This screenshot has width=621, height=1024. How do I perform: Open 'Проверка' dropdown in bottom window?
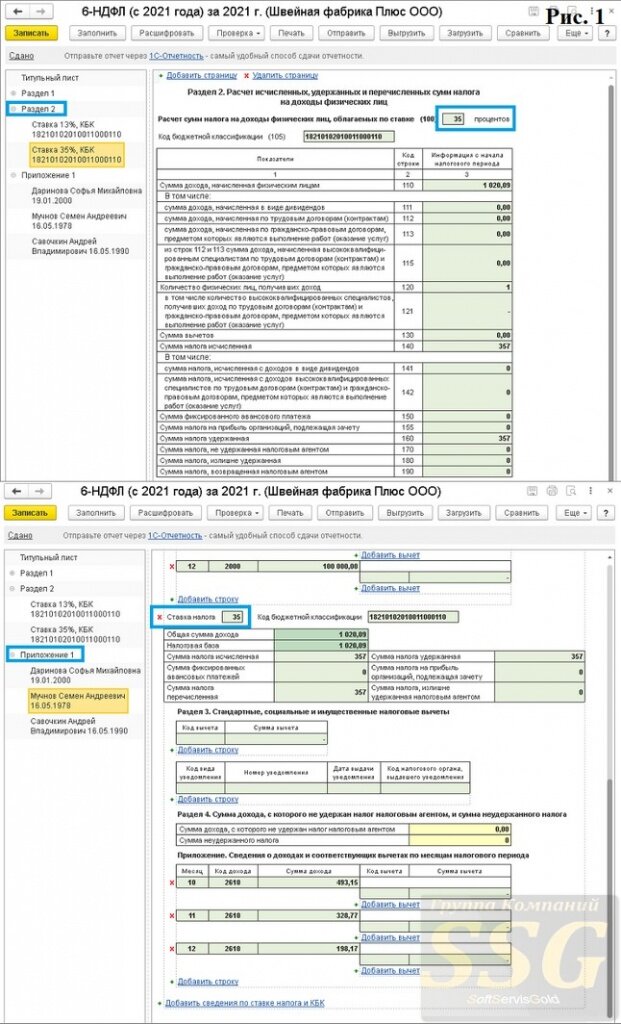pos(236,513)
